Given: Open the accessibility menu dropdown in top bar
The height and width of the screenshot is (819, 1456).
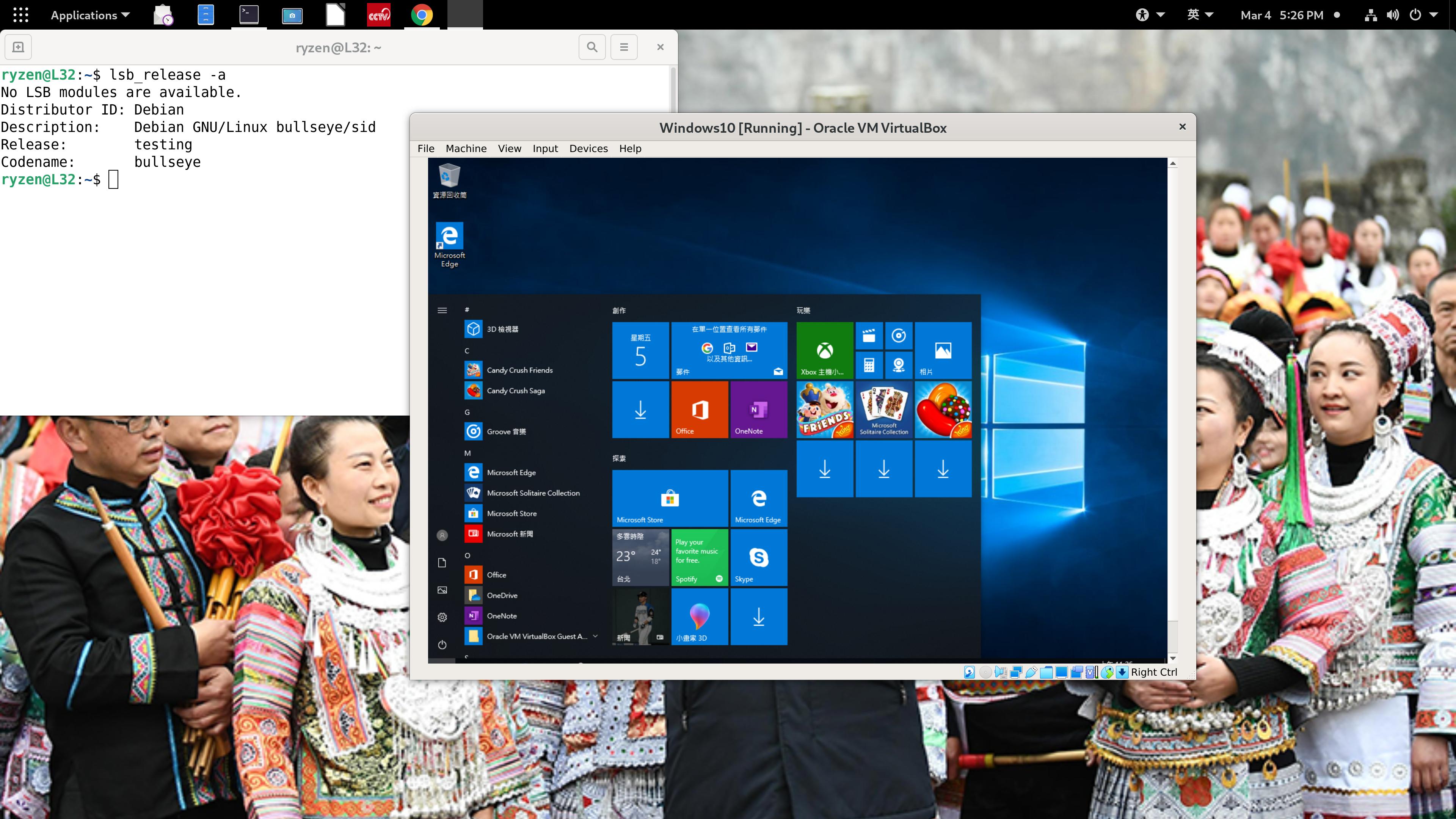Looking at the screenshot, I should point(1150,15).
